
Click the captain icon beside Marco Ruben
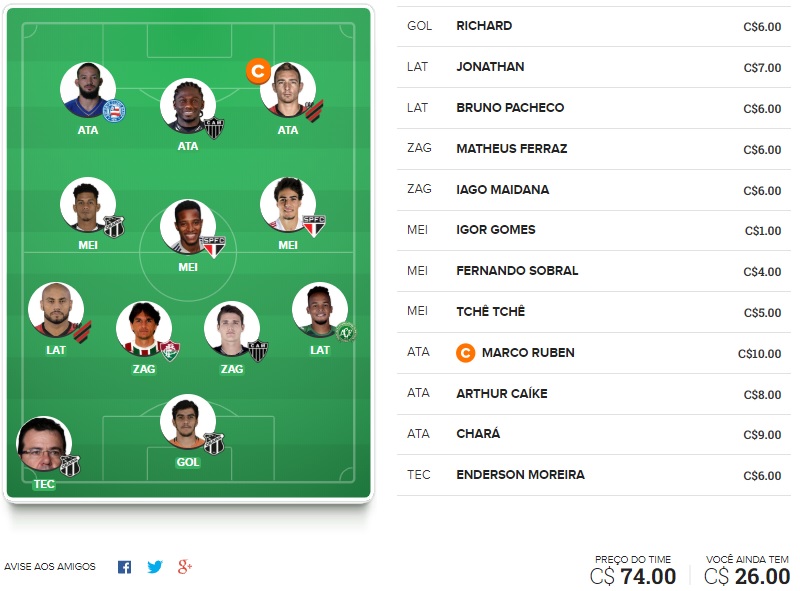coord(464,353)
